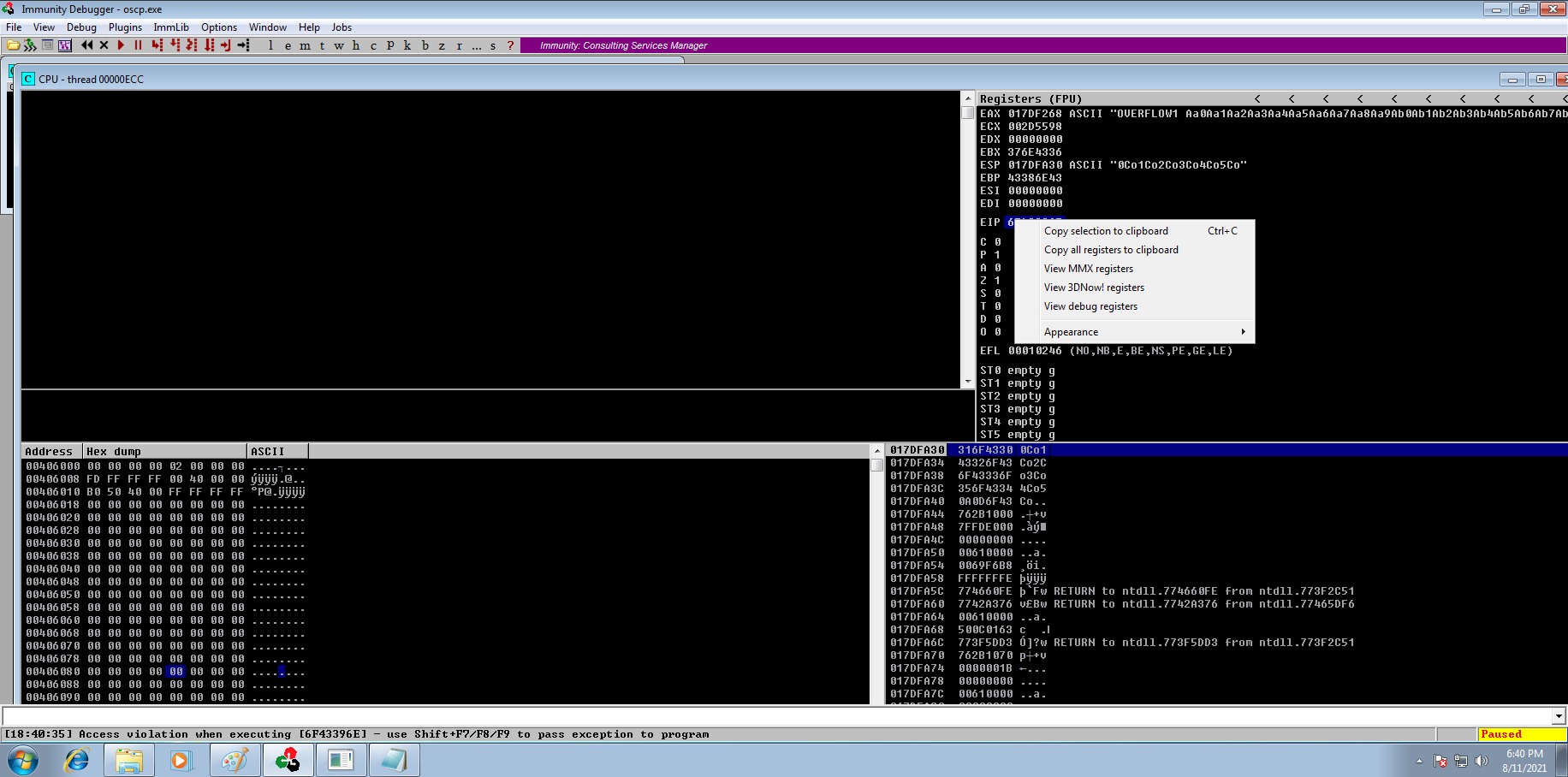
Task: Click the purple graph toolbar icon
Action: coord(64,45)
